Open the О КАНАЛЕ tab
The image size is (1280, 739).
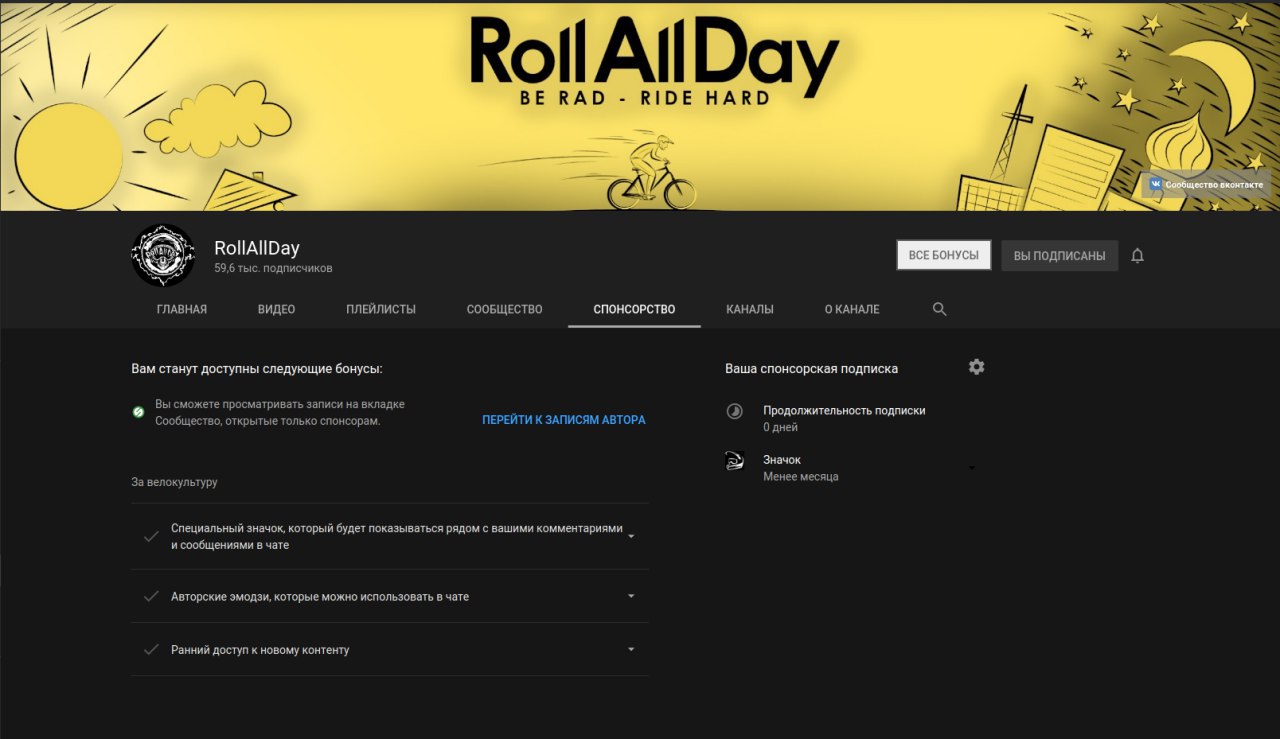[852, 309]
